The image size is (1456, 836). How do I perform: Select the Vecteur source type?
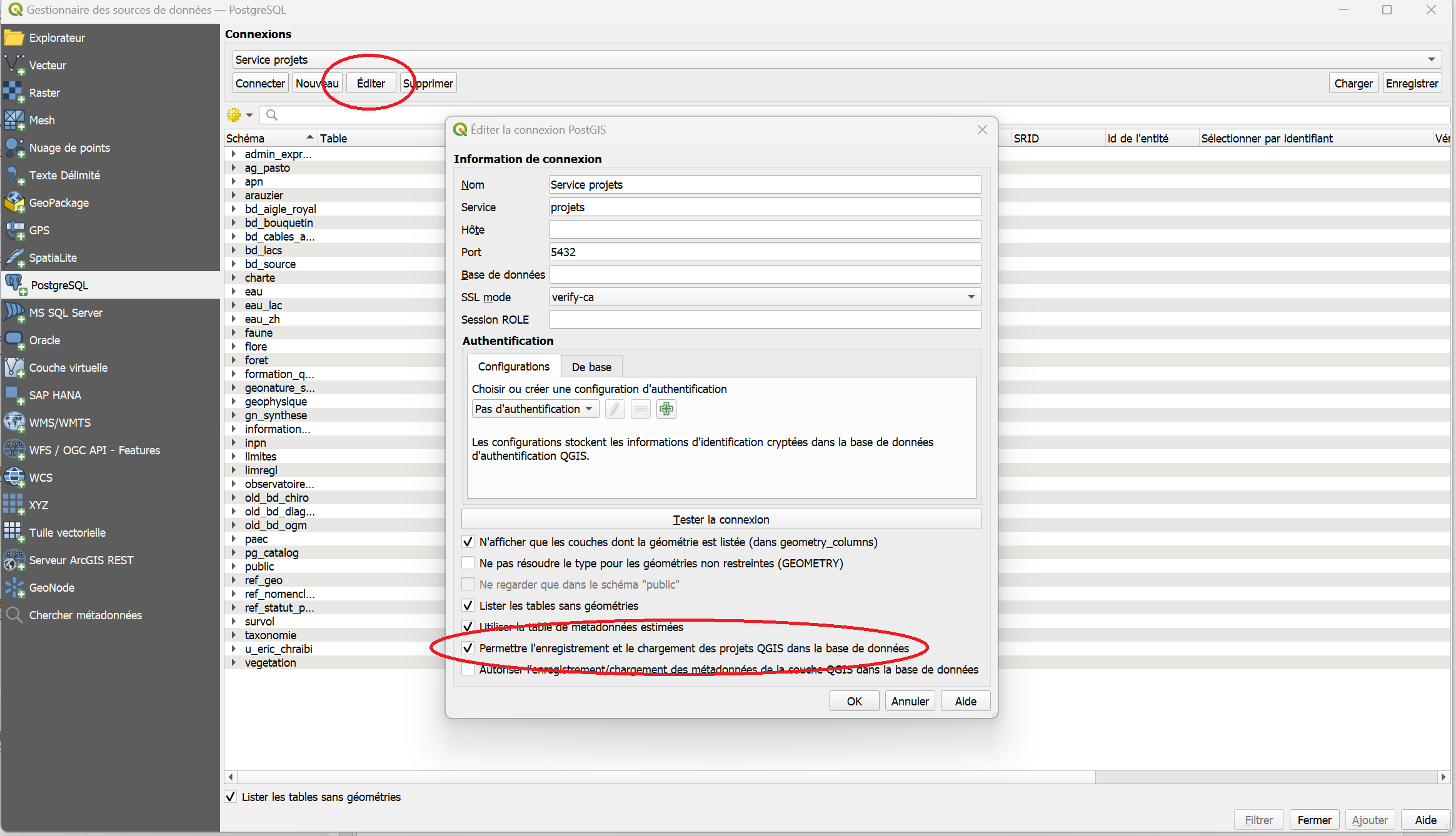point(110,65)
